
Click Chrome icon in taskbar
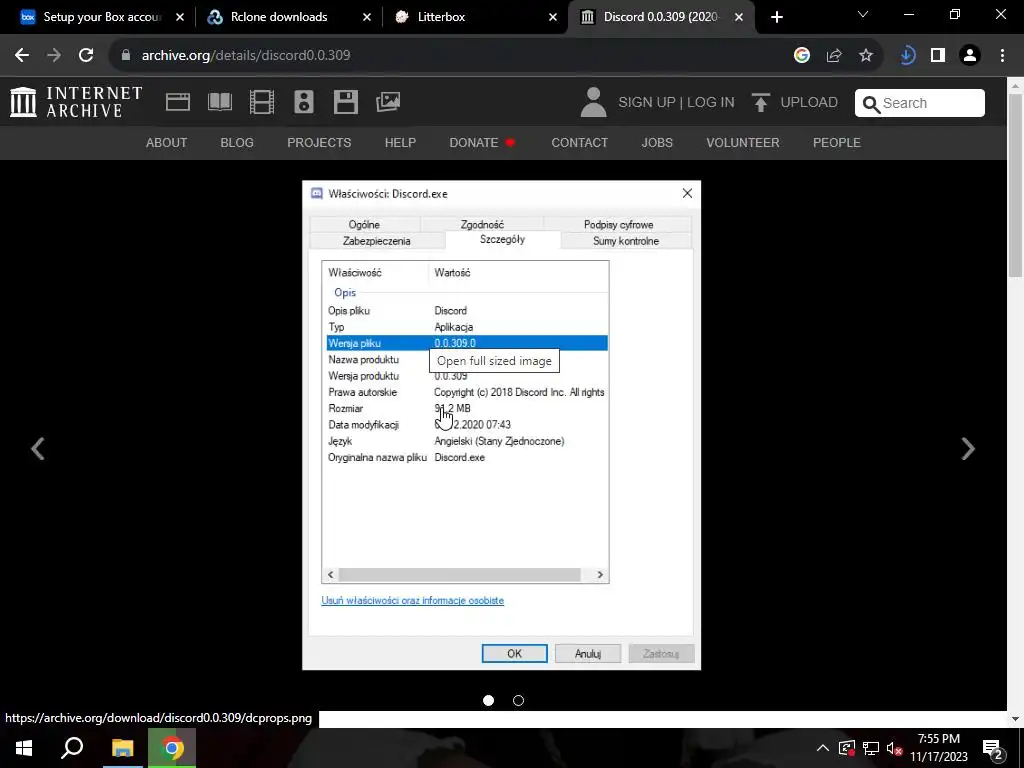pyautogui.click(x=172, y=748)
